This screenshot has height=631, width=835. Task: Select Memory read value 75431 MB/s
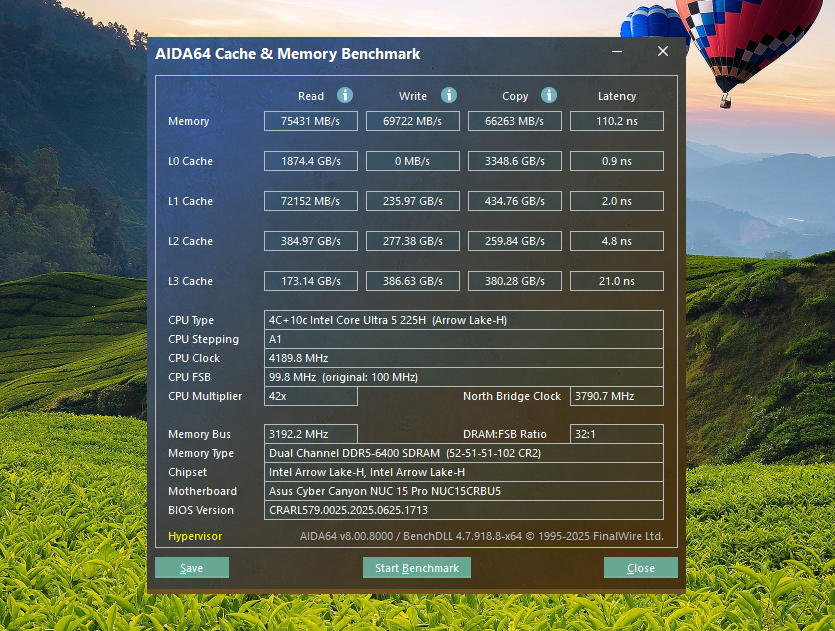pos(310,121)
